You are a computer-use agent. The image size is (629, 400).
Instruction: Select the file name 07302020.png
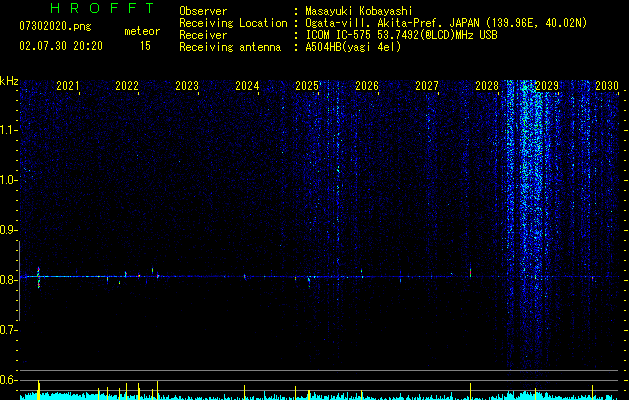tap(55, 26)
